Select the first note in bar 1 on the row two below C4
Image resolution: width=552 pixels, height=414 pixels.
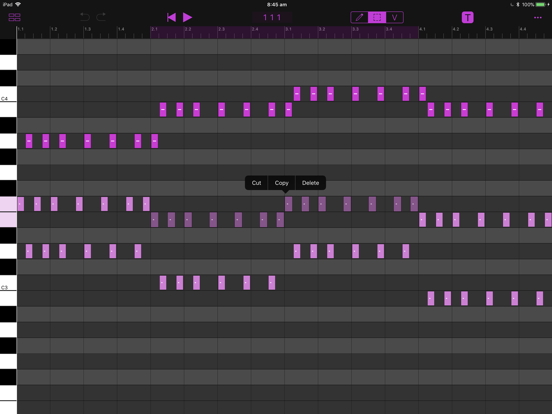(29, 141)
